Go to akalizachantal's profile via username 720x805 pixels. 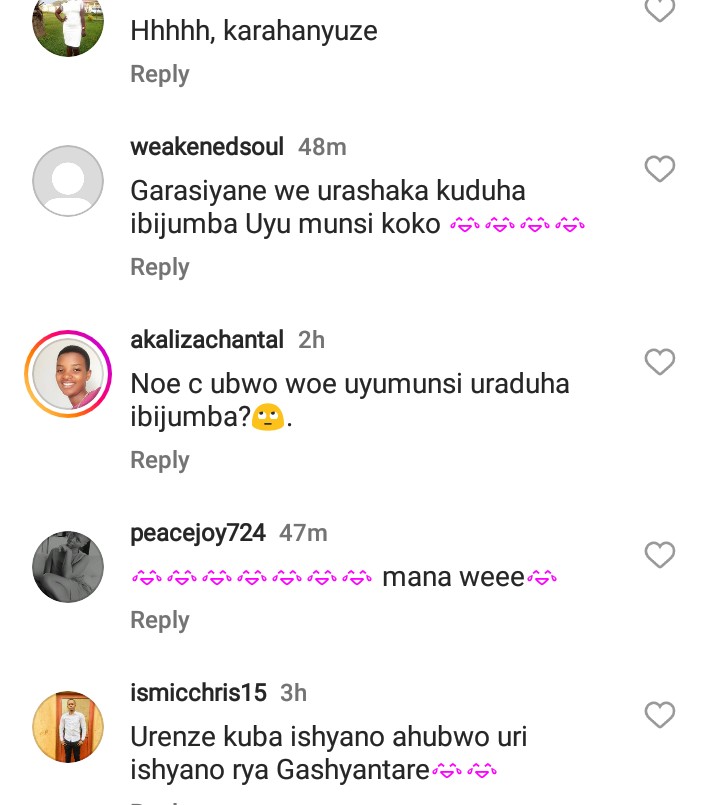click(x=207, y=340)
